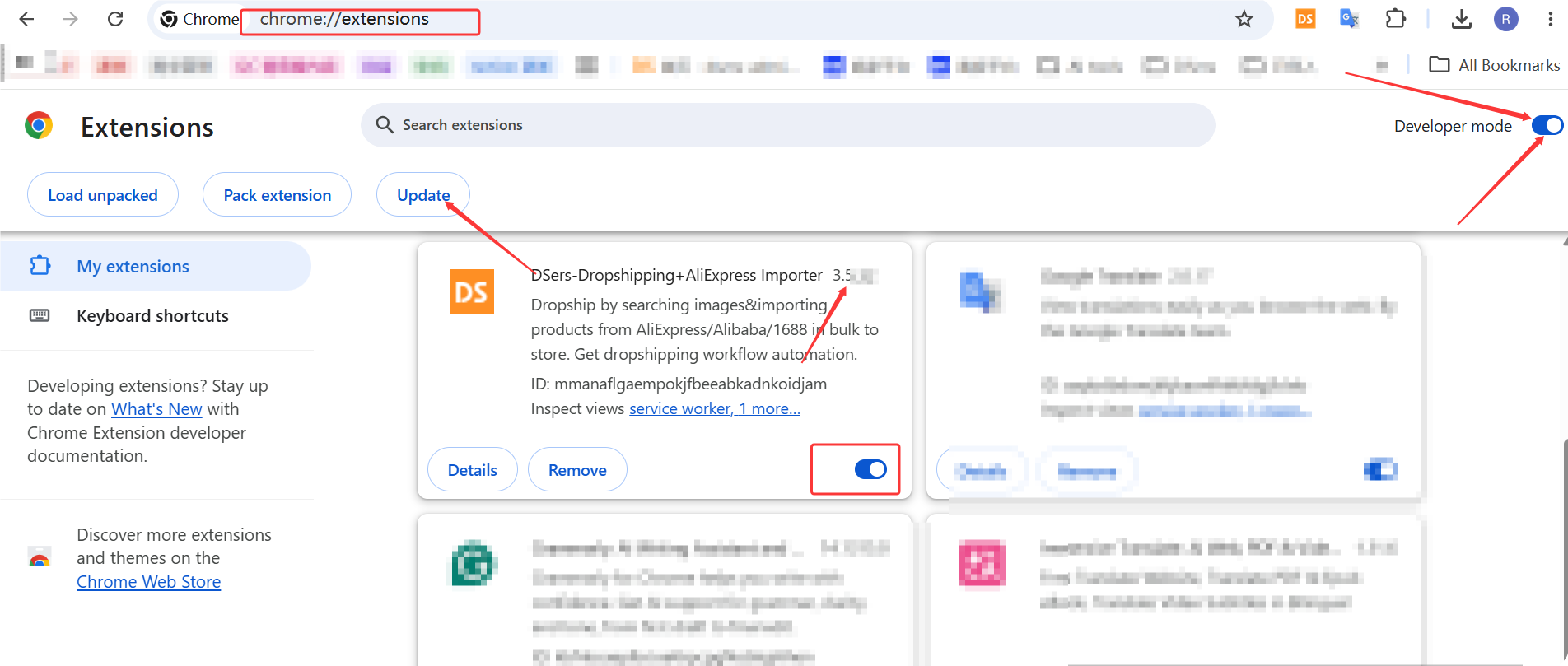Reload the extensions page
Image resolution: width=1568 pixels, height=666 pixels.
pos(115,19)
